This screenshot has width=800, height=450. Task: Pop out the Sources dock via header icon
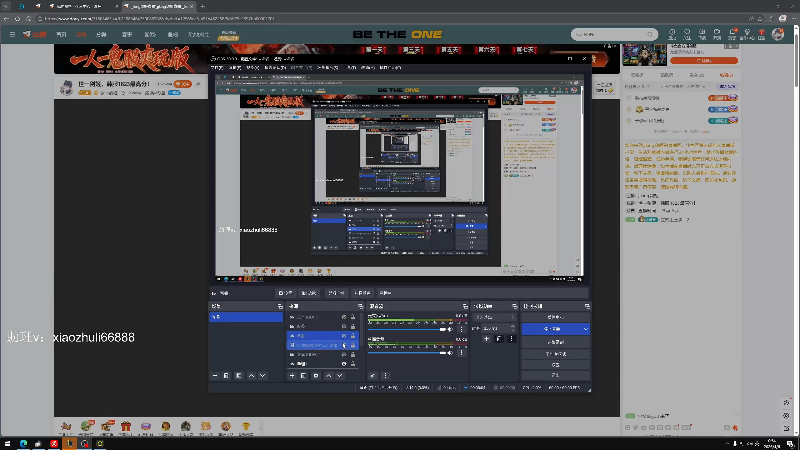360,306
